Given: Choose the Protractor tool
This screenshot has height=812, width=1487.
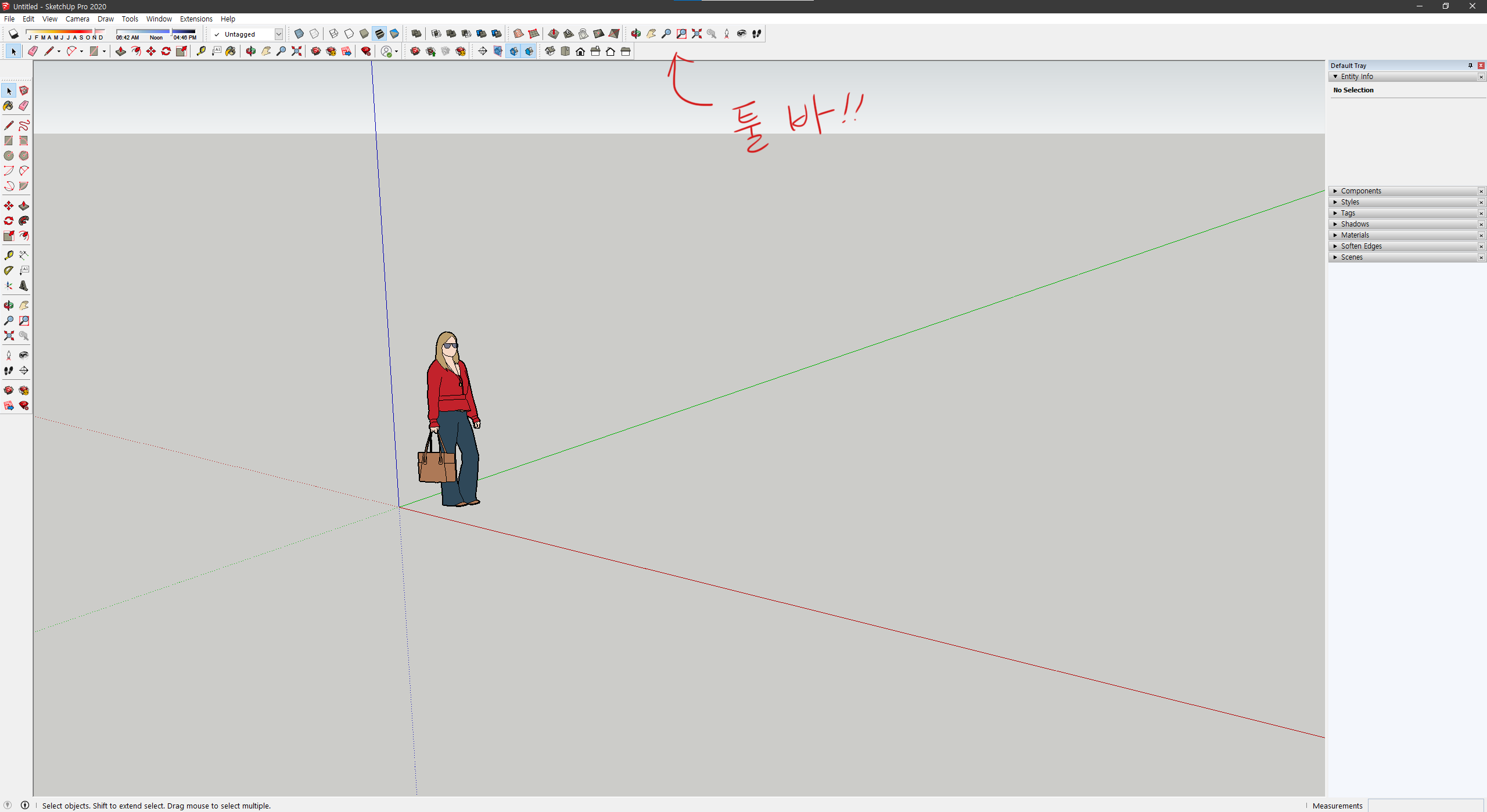Looking at the screenshot, I should click(9, 271).
